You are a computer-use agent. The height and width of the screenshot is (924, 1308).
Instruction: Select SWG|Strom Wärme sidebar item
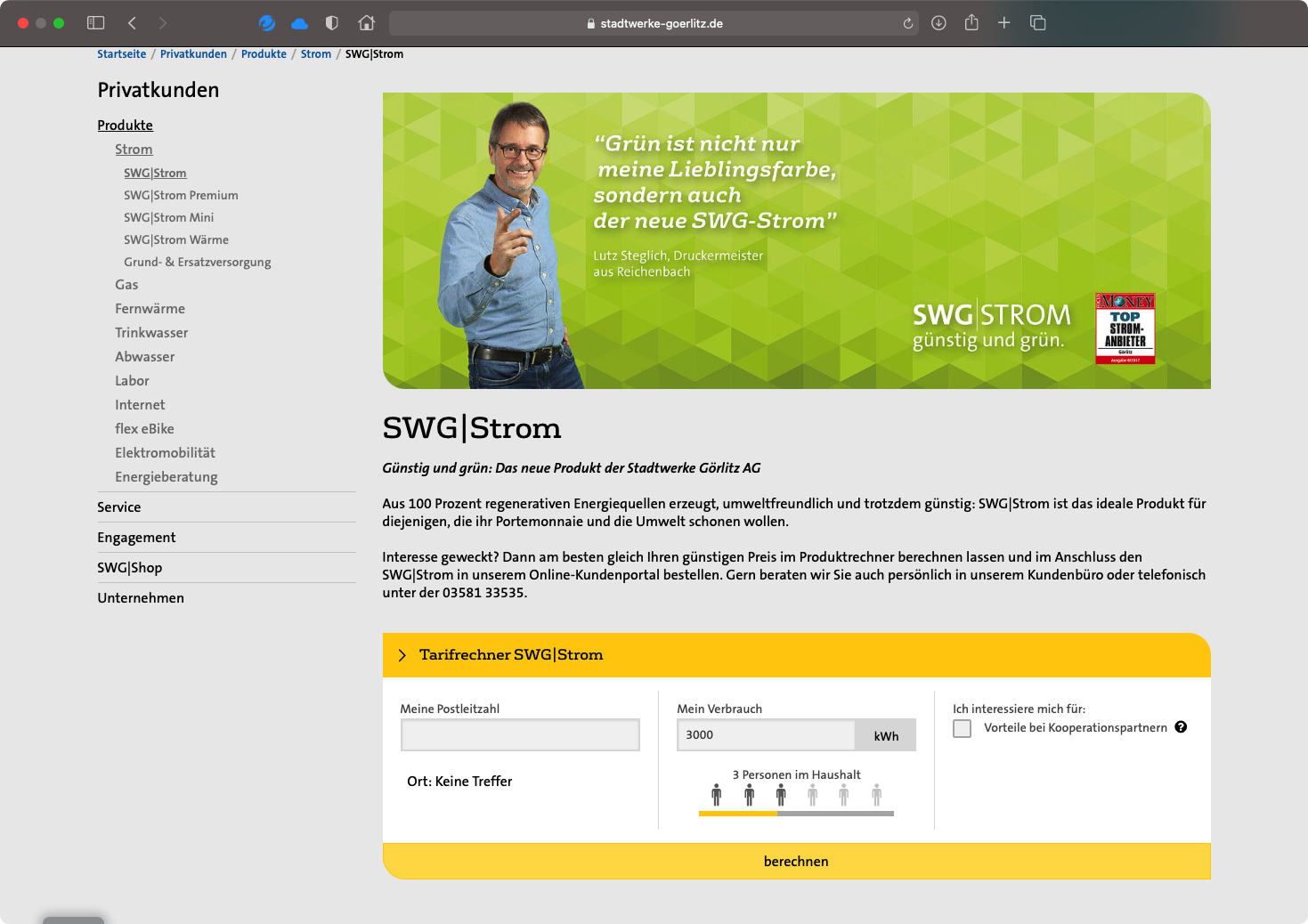(x=176, y=239)
